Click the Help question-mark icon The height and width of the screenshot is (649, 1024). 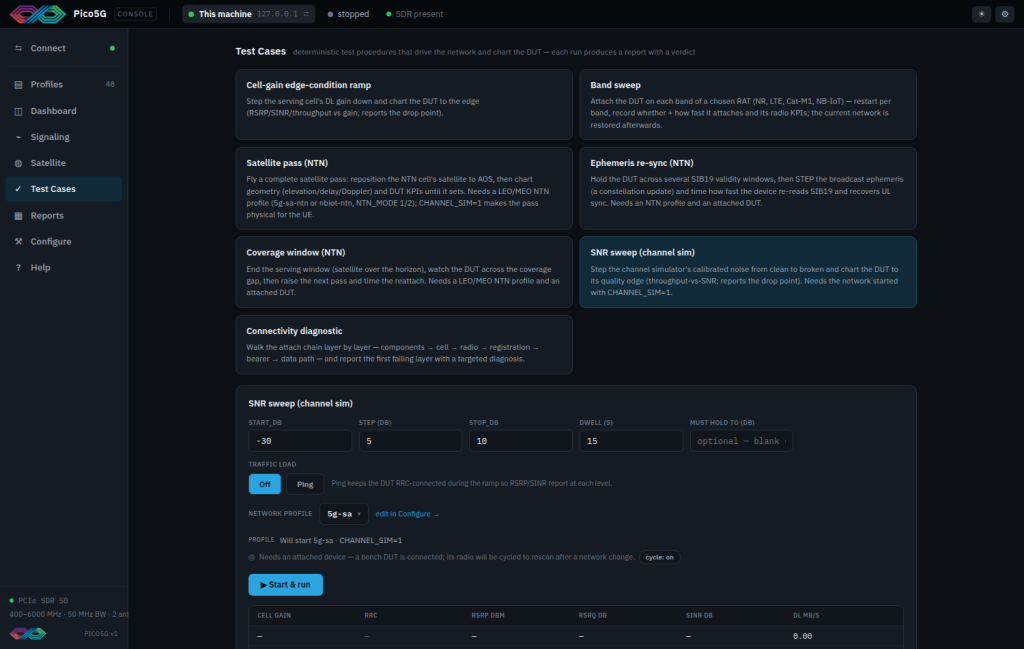pyautogui.click(x=18, y=268)
